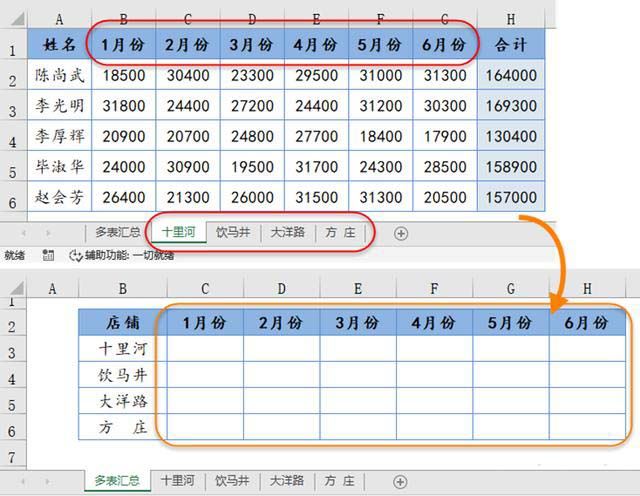
Task: Select the 大洋路 store cell in the summary sheet
Action: tap(122, 400)
